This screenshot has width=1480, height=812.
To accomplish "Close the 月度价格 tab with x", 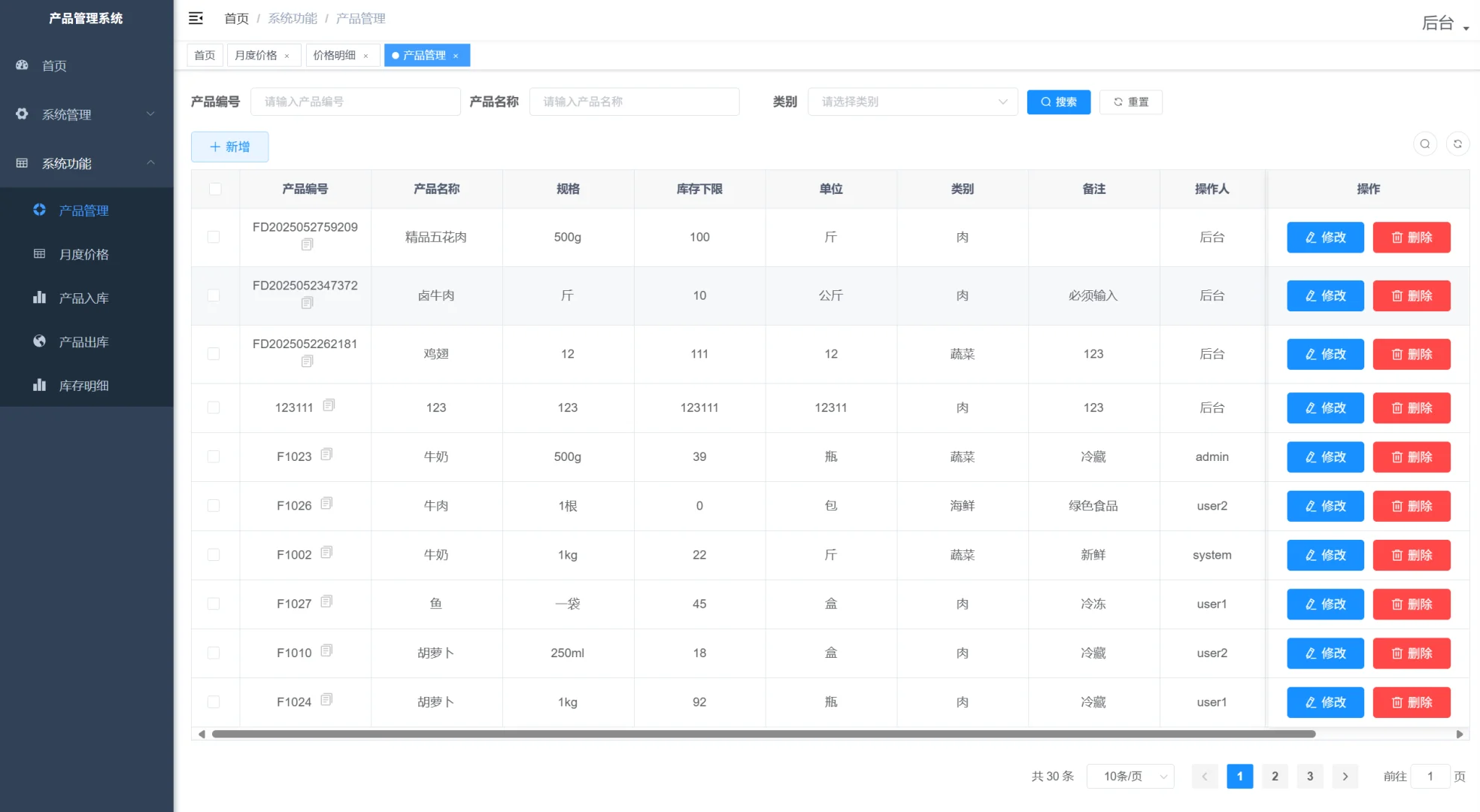I will (x=287, y=56).
